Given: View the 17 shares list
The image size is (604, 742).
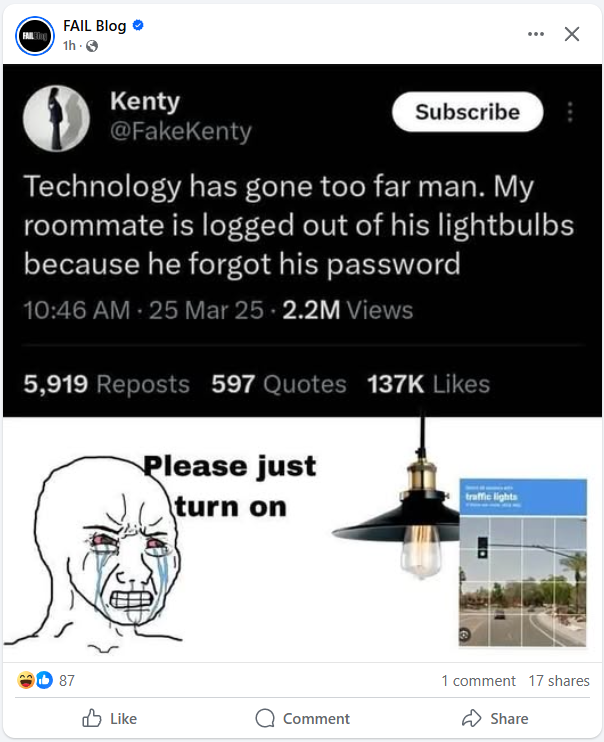Looking at the screenshot, I should (559, 680).
